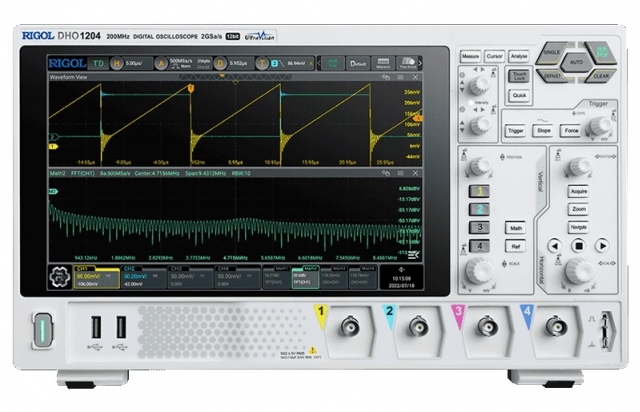Collapse toolbar with the left chevron arrow

point(319,63)
